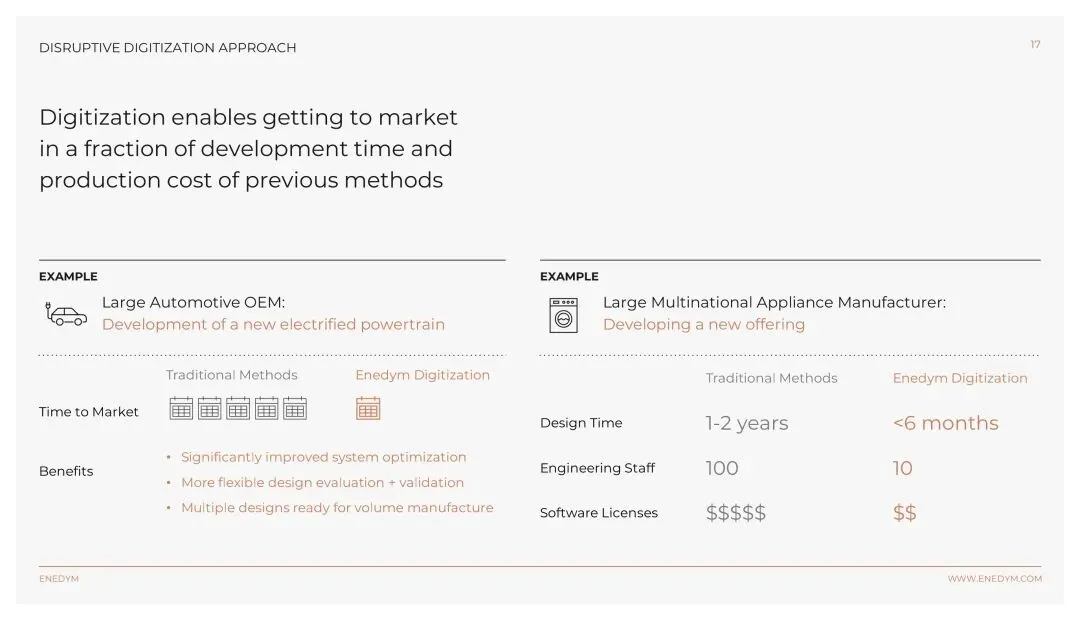Click the slide page number 17

(x=1035, y=45)
